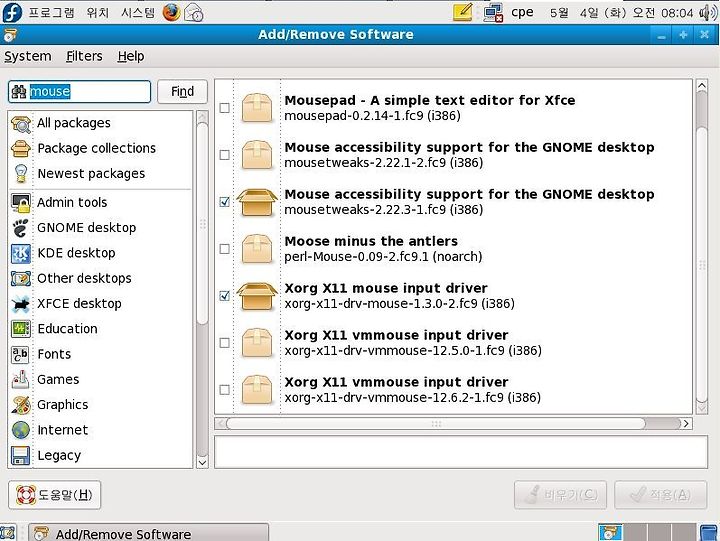Select the GNOME desktop footprint icon

click(21, 228)
